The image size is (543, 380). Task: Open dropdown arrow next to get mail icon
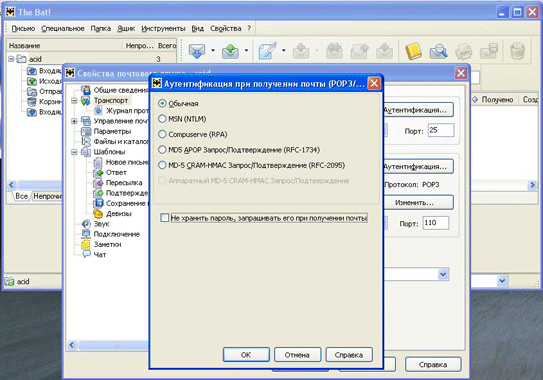[x=213, y=51]
